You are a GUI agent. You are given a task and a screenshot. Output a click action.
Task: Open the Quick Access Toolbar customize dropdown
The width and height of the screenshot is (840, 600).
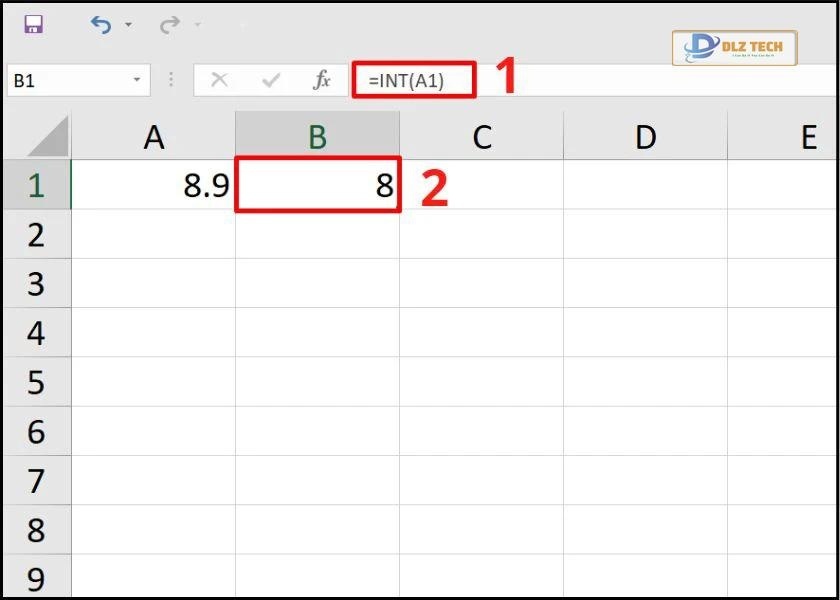tap(244, 25)
